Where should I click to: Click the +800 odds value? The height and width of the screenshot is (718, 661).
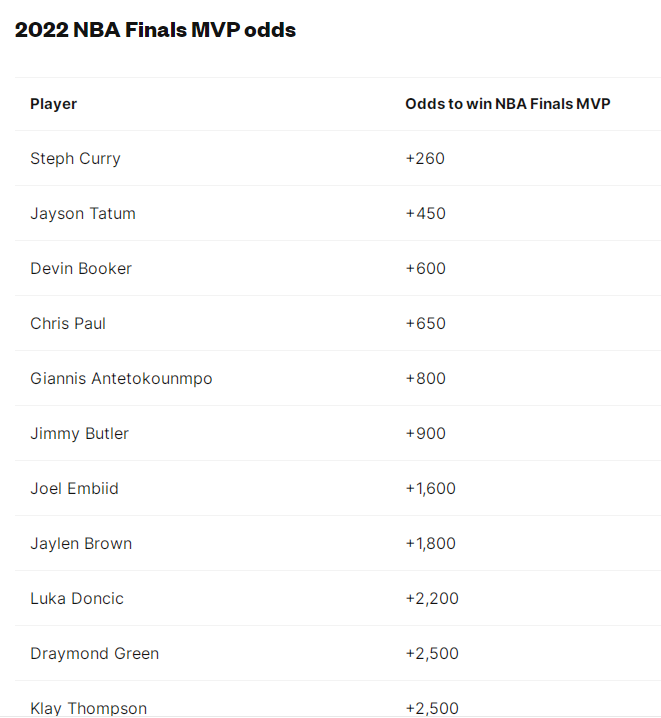426,378
